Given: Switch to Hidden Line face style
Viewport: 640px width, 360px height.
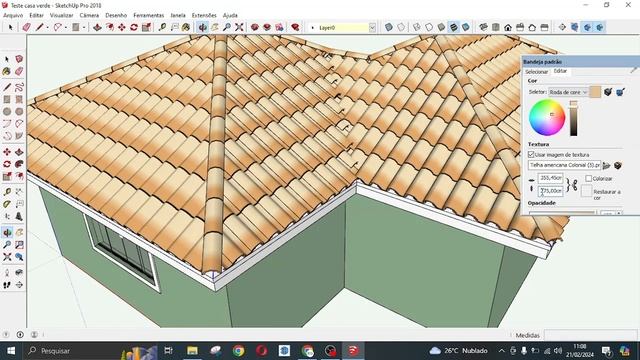Looking at the screenshot, I should click(429, 27).
